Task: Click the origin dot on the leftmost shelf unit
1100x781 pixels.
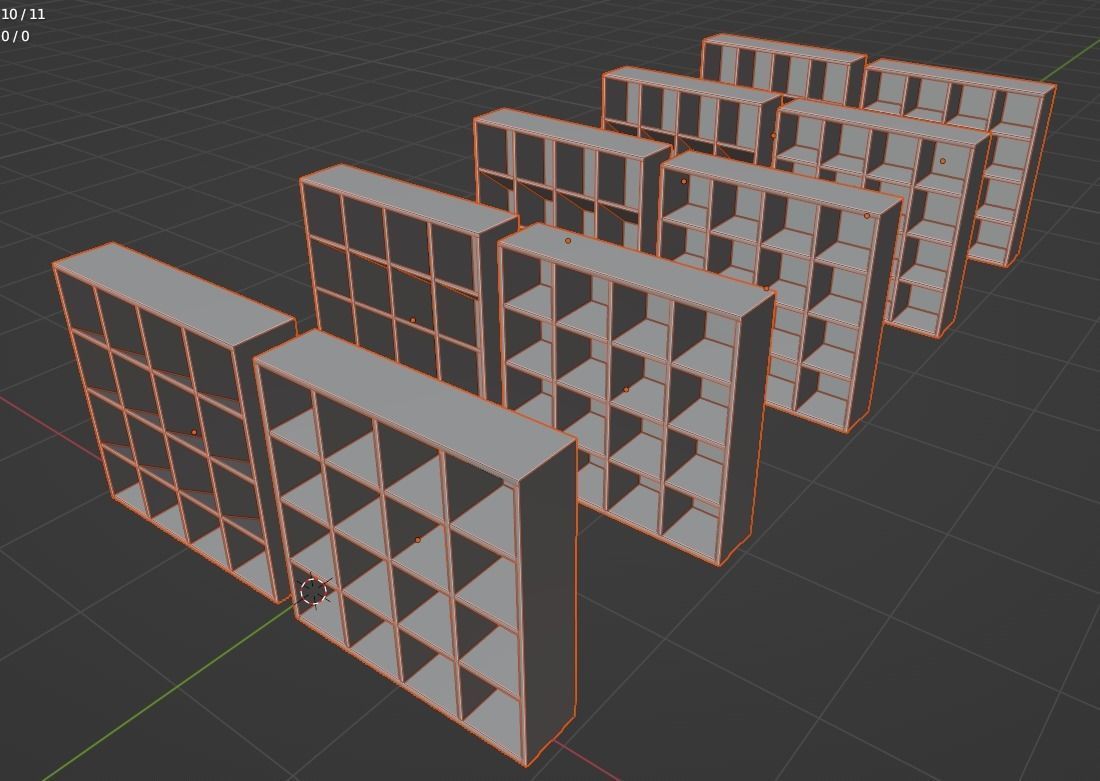Action: pyautogui.click(x=194, y=432)
